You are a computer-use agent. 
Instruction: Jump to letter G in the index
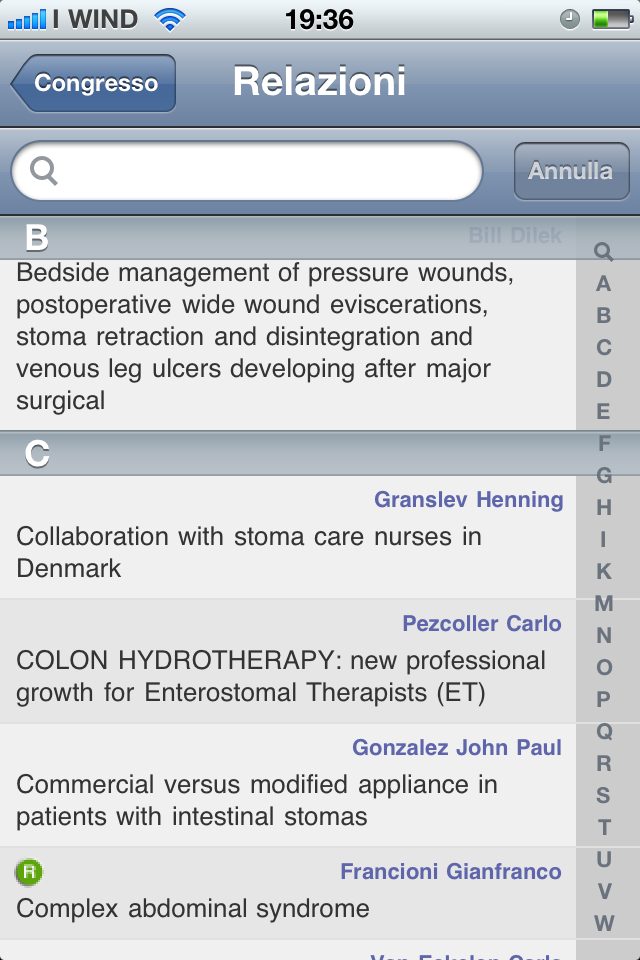coord(603,475)
